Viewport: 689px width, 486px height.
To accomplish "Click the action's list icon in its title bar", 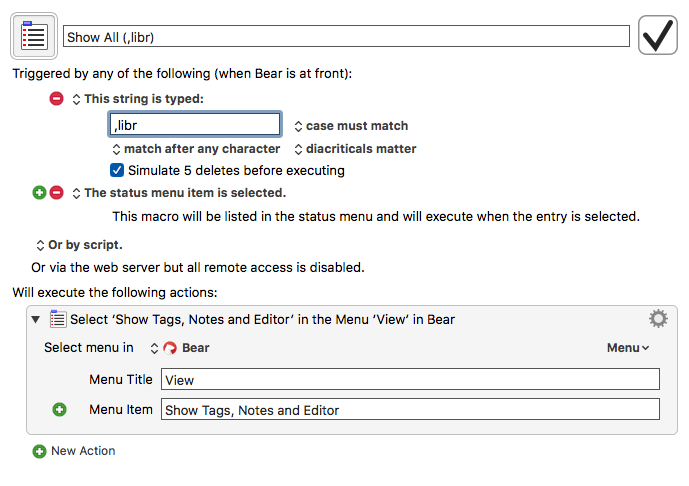I will (58, 319).
